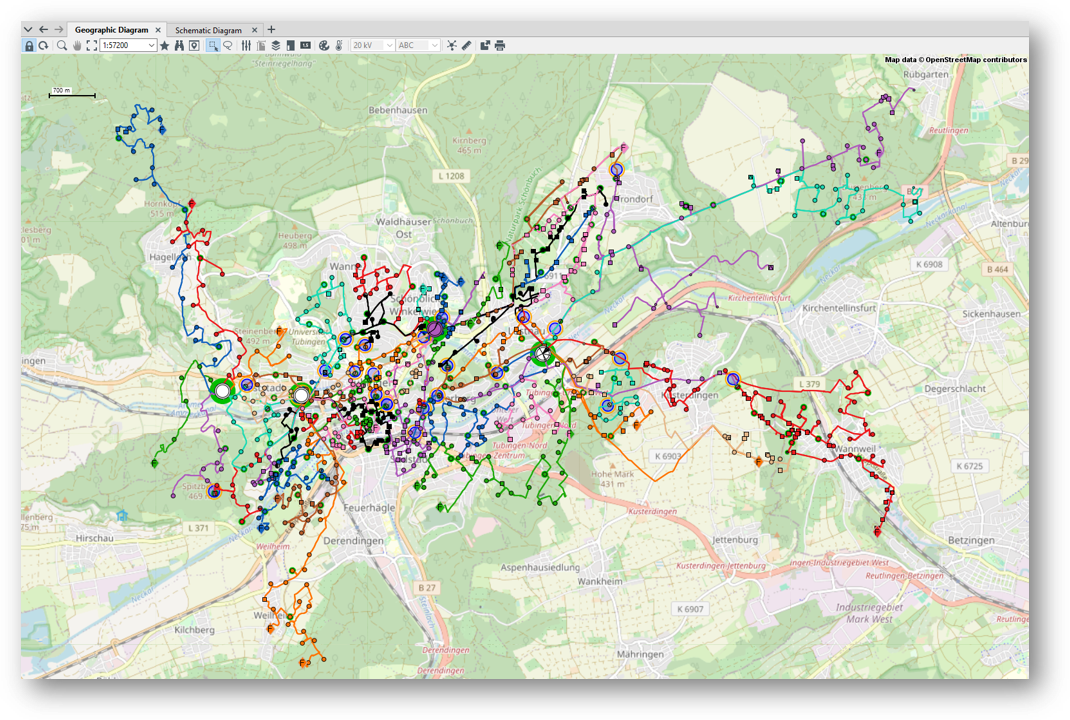1070x720 pixels.
Task: Click the refresh diagram icon
Action: click(44, 46)
